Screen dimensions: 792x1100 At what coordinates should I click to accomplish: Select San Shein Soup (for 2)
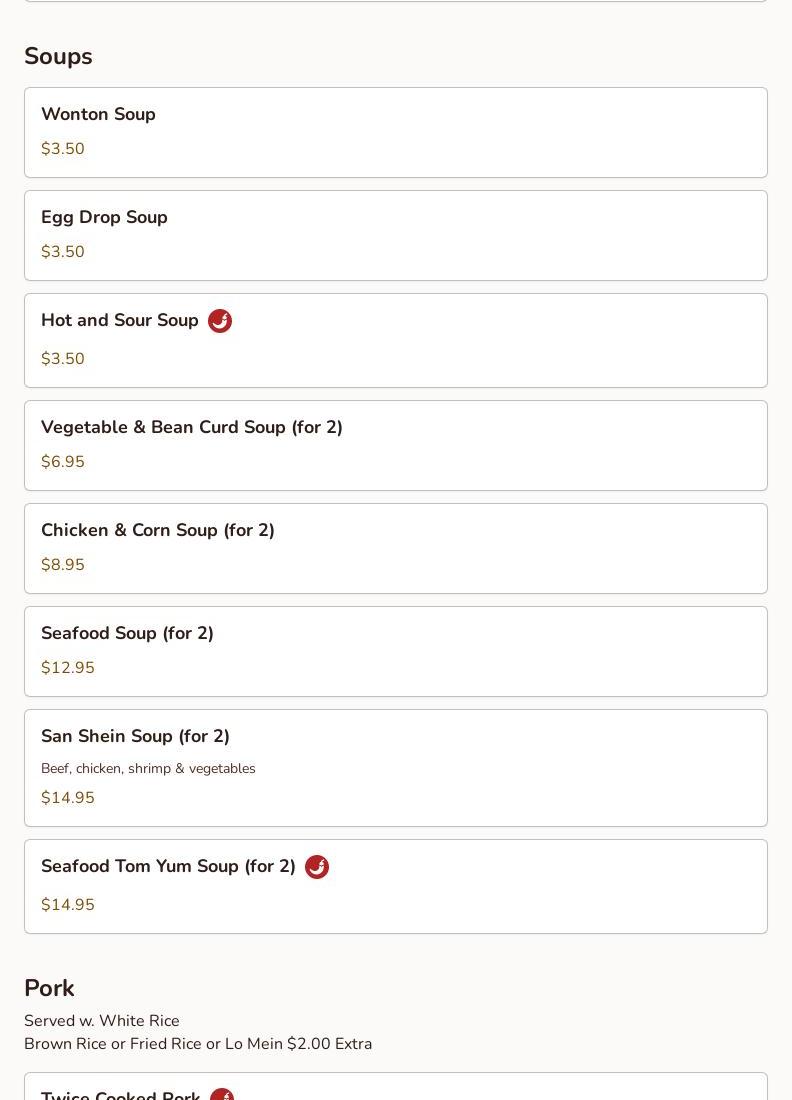[396, 768]
